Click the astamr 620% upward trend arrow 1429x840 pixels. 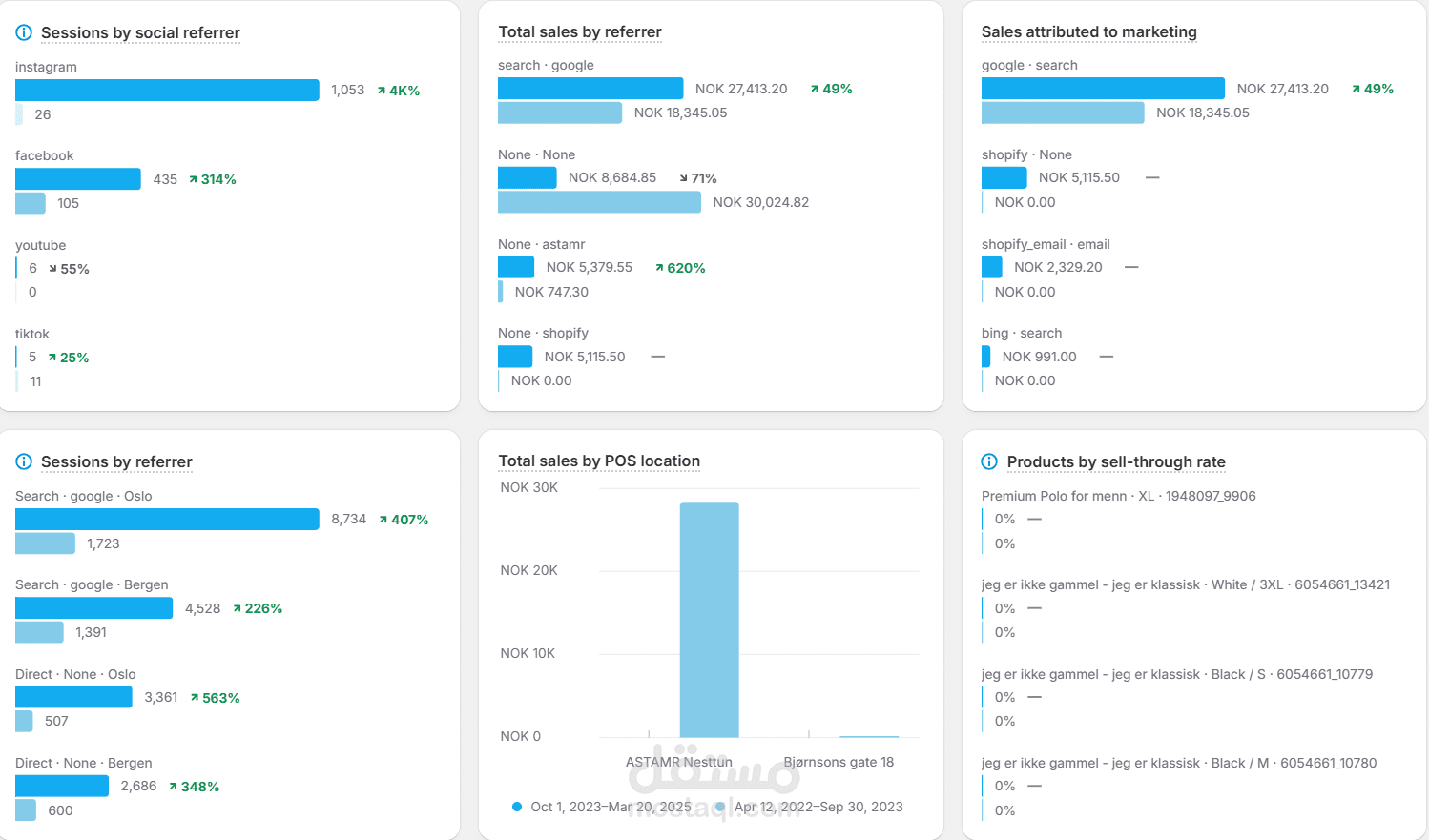coord(659,268)
